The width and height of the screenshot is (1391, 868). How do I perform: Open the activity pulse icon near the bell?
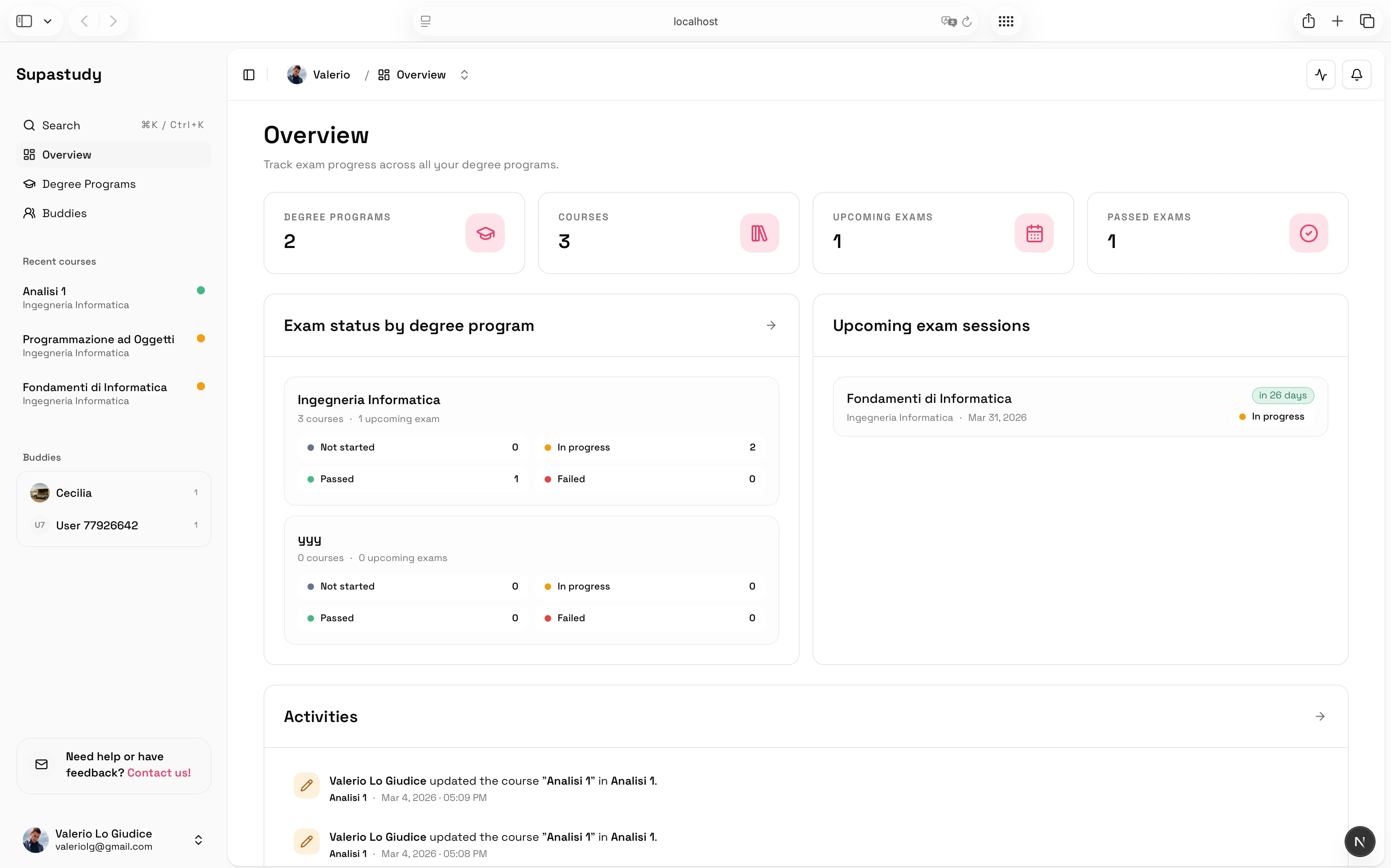point(1320,74)
